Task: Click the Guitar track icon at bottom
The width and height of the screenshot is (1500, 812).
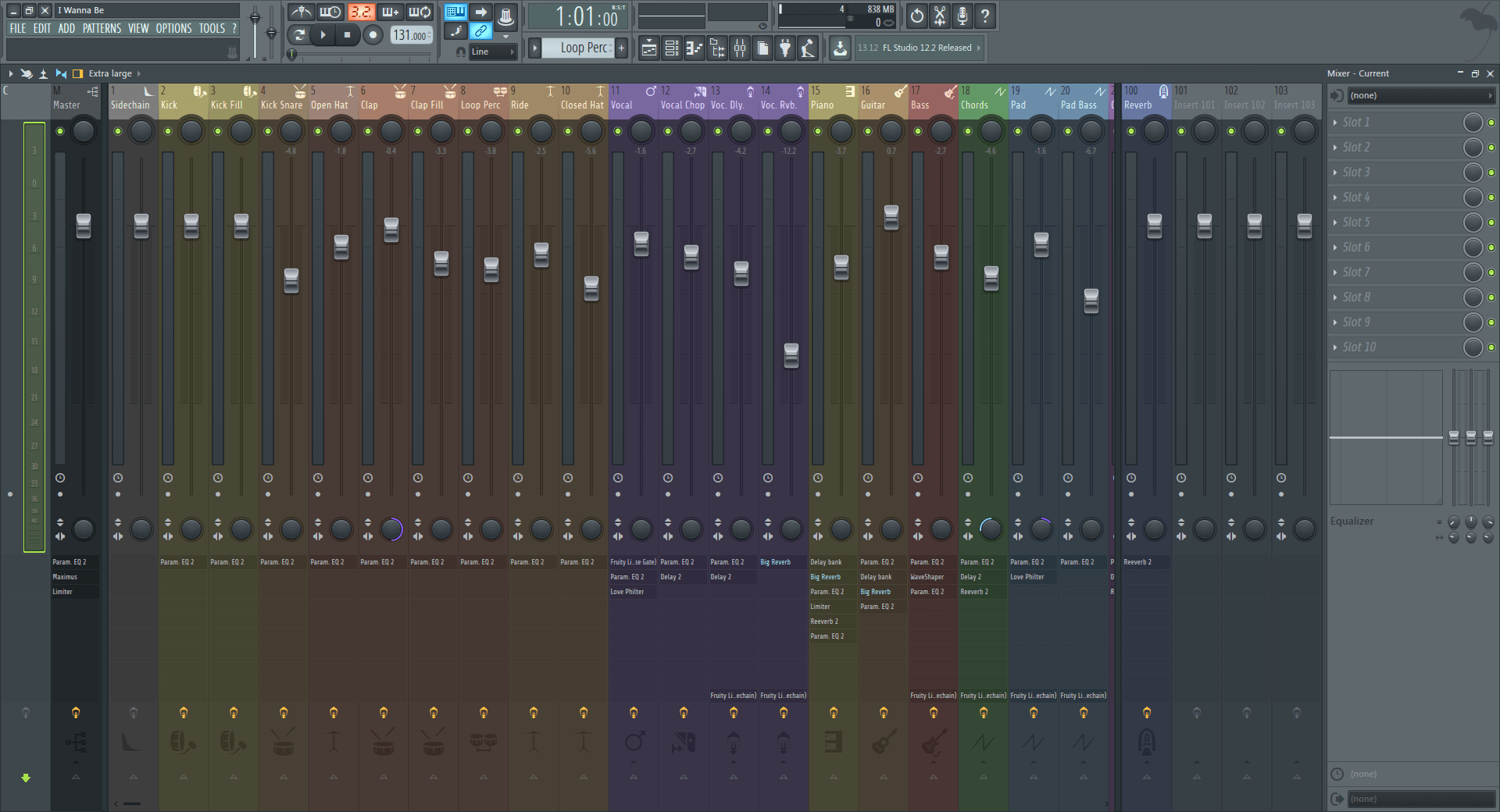Action: (884, 742)
